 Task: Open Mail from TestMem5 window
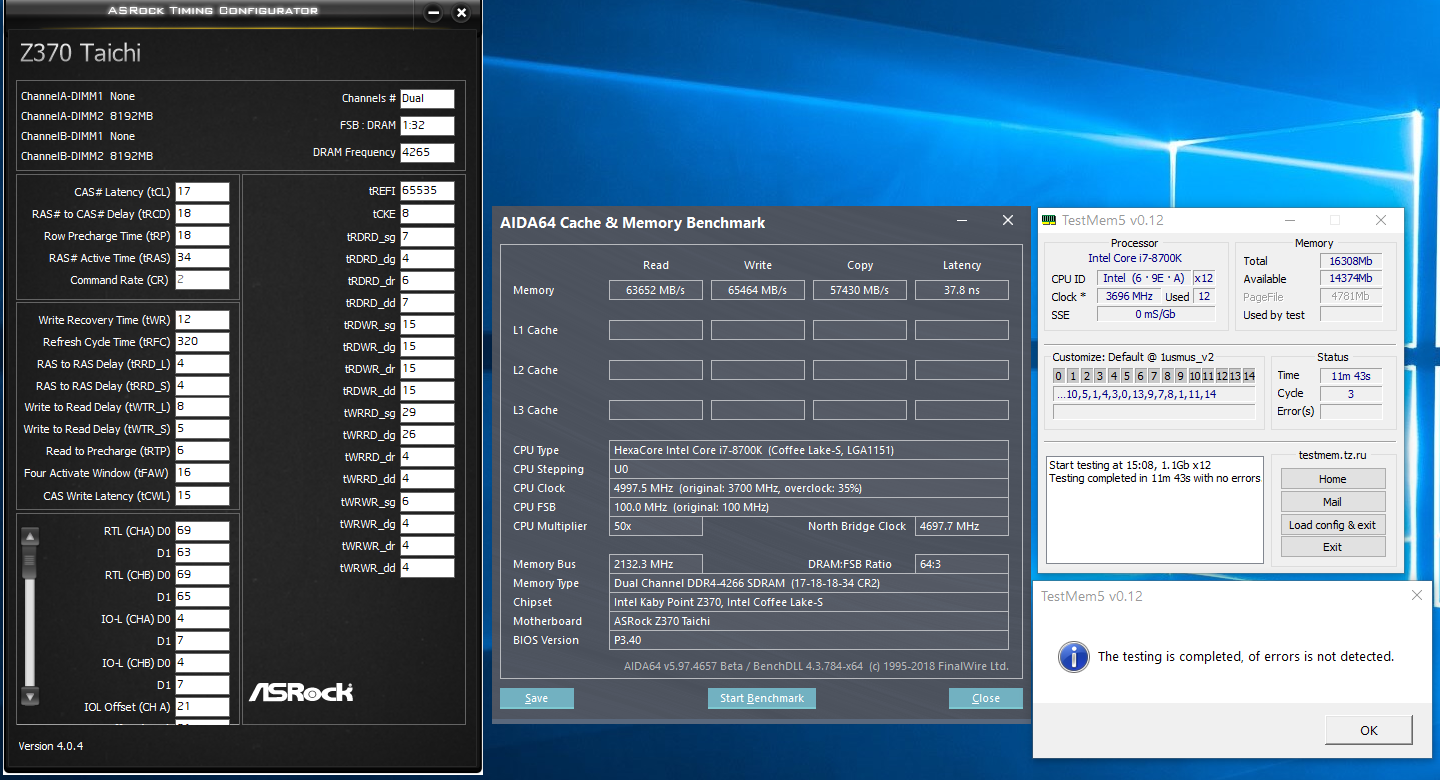coord(1333,502)
